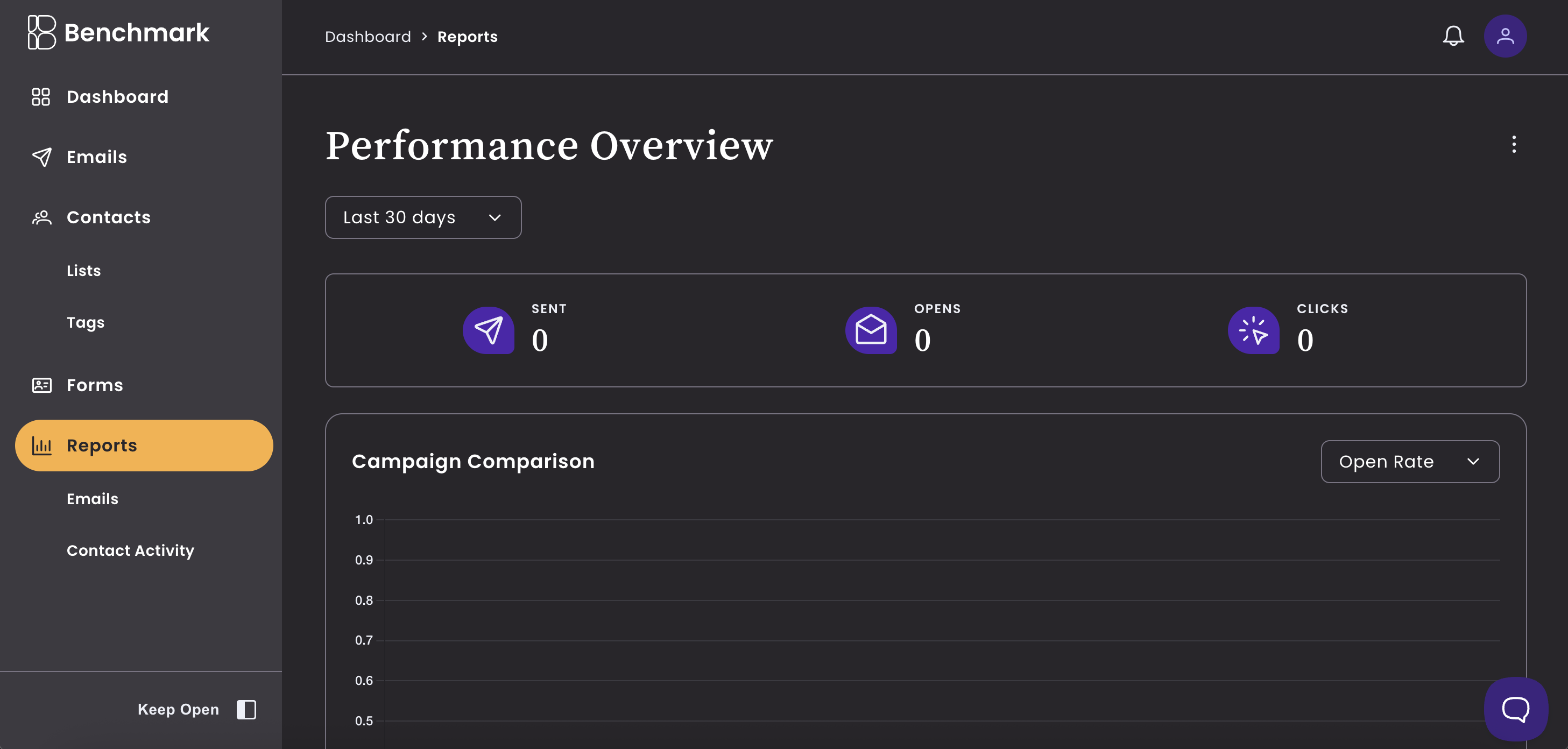The width and height of the screenshot is (1568, 749).
Task: Click the Benchmark logo icon
Action: (41, 32)
